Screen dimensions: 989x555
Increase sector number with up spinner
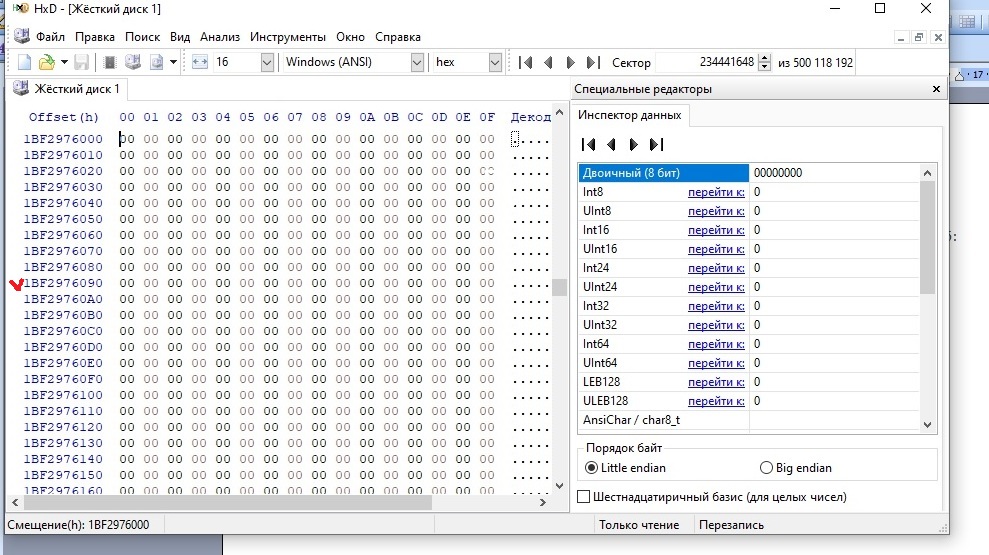tap(764, 58)
